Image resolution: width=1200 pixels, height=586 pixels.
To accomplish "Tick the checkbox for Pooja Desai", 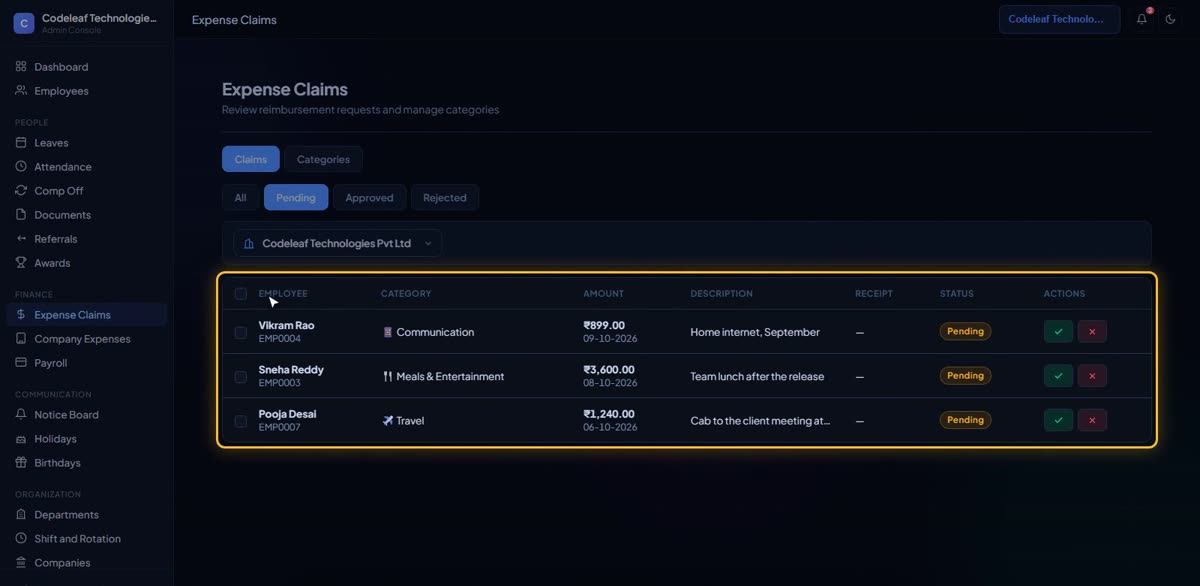I will pos(241,421).
